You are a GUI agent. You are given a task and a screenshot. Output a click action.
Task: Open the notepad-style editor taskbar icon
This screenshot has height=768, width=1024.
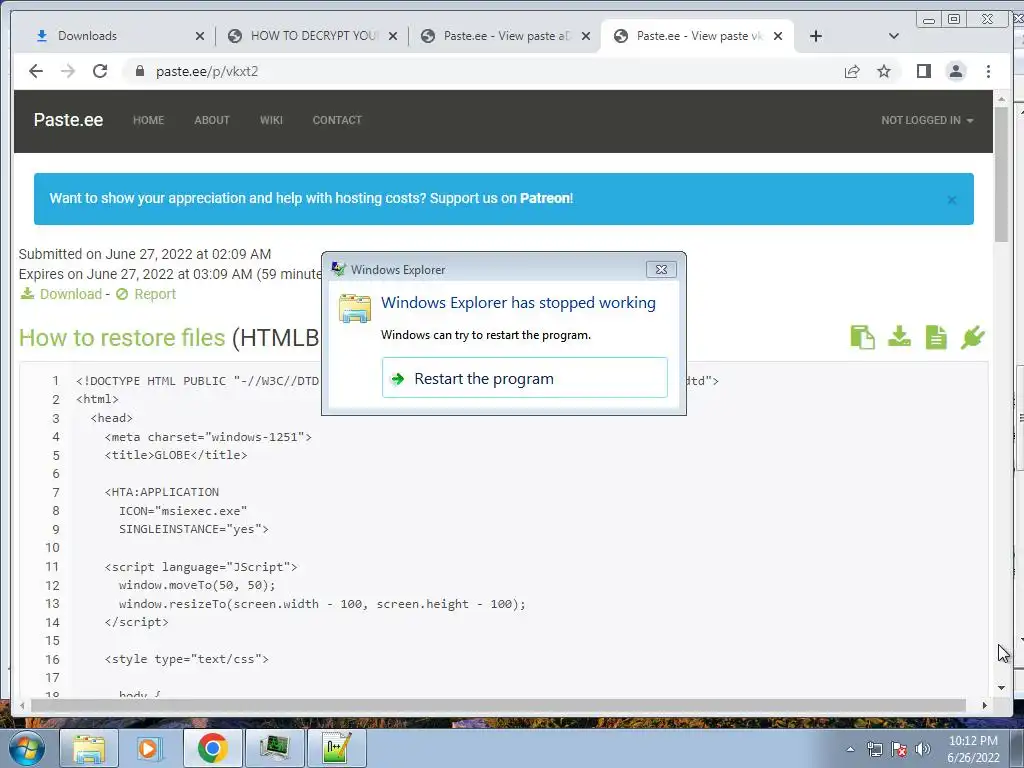pos(336,748)
